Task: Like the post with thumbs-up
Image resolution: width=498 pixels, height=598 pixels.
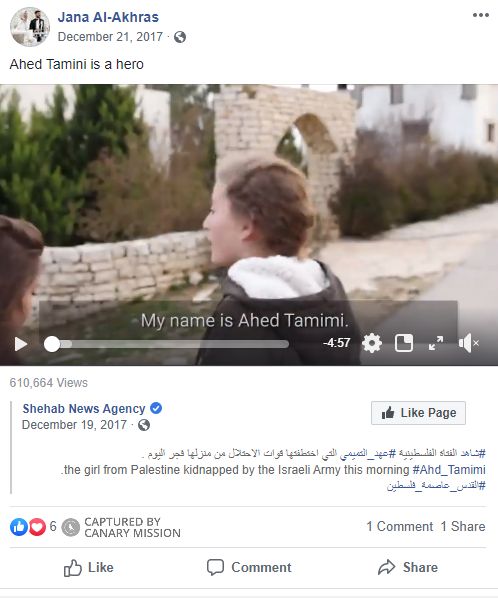Action: coord(88,567)
